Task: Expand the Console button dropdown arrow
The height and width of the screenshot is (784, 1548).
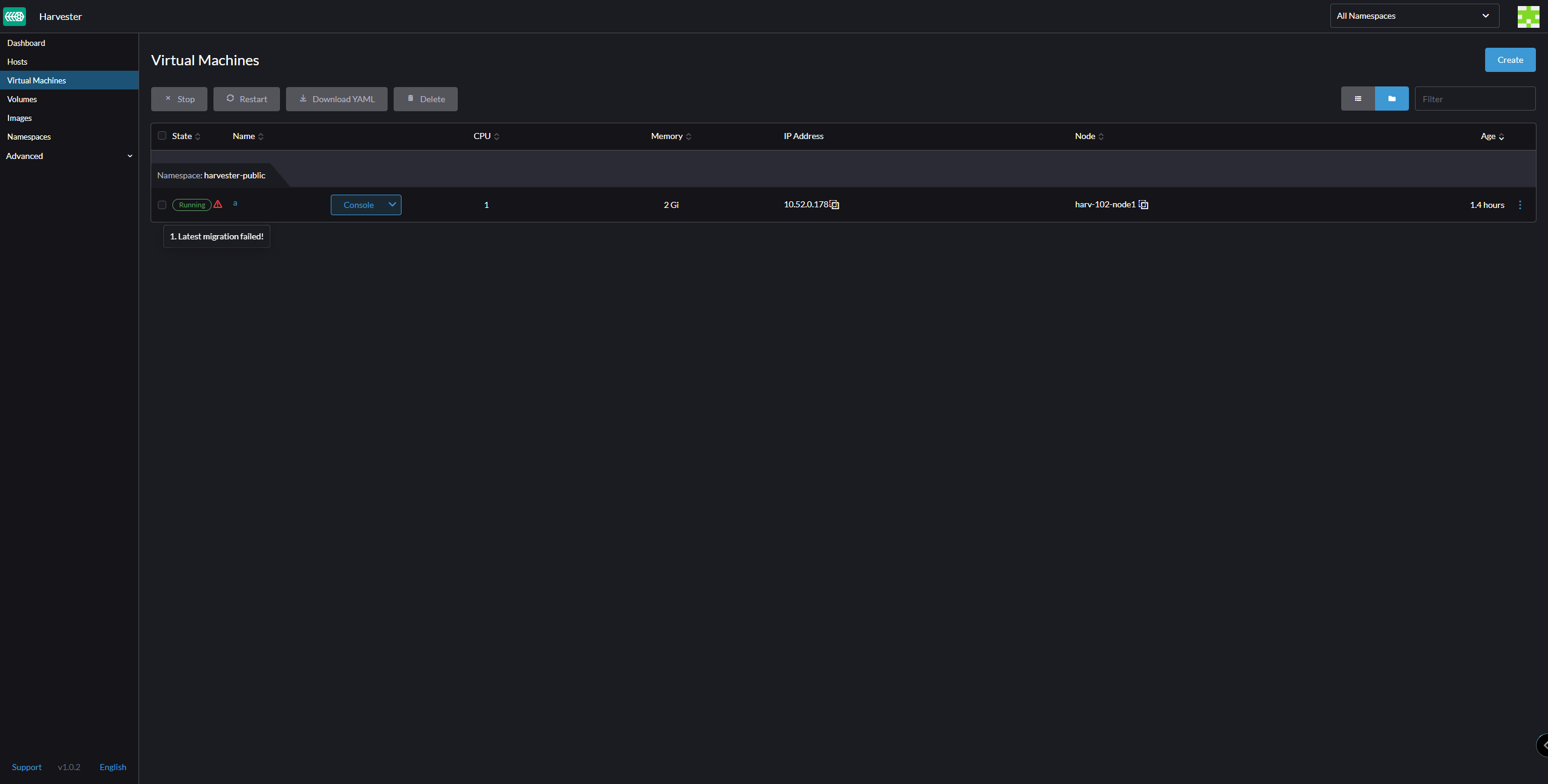Action: (x=392, y=204)
